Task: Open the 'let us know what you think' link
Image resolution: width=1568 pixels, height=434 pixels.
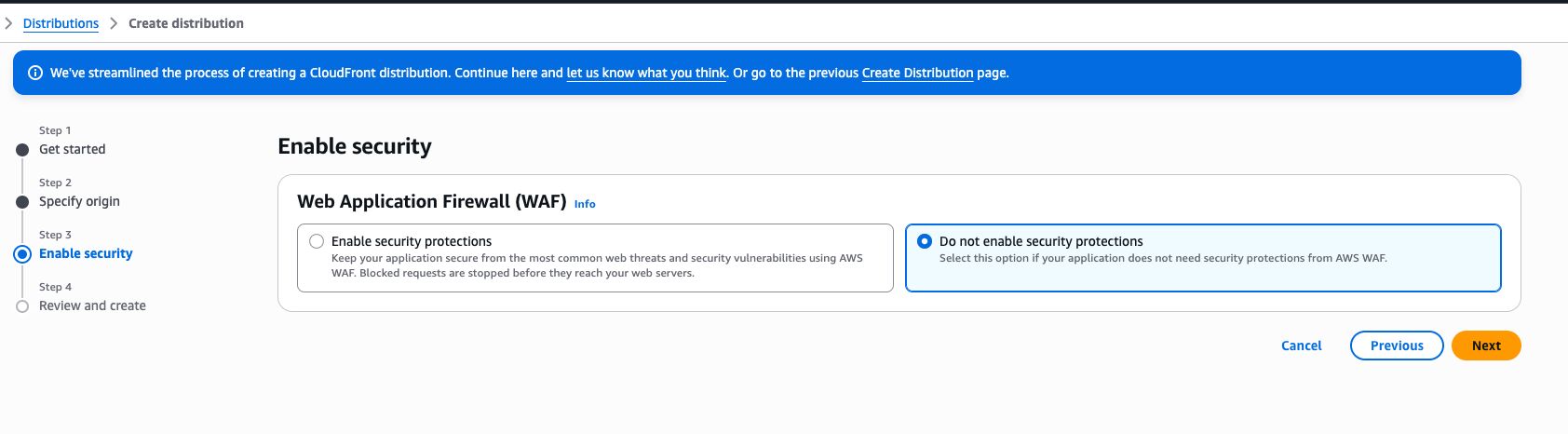Action: click(x=646, y=73)
